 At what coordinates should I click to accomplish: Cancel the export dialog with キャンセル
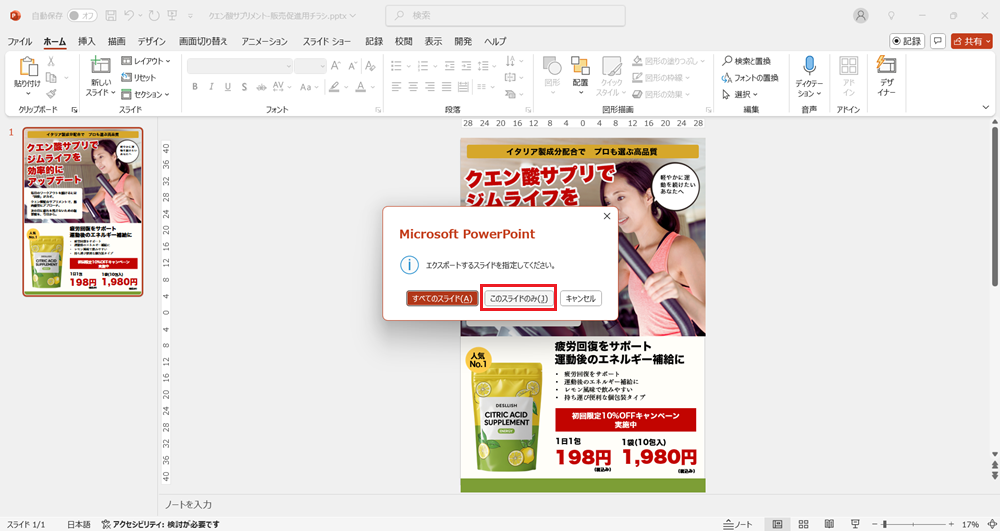[580, 298]
